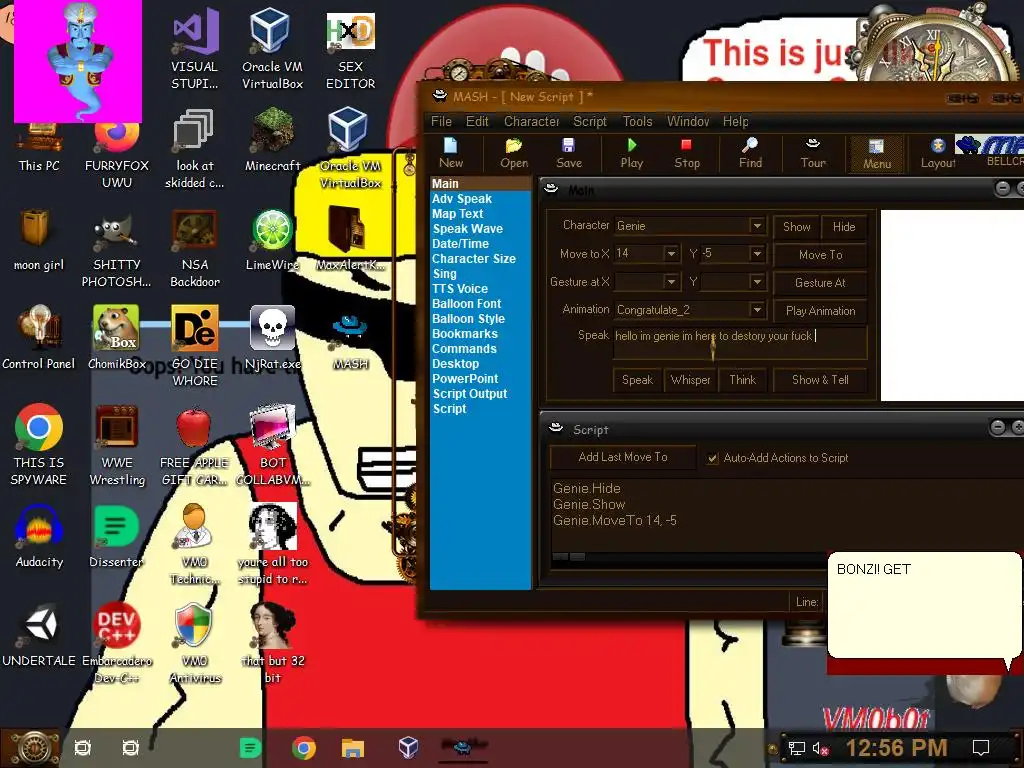Open the Gesture at Y dropdown
Image resolution: width=1024 pixels, height=768 pixels.
[x=756, y=281]
